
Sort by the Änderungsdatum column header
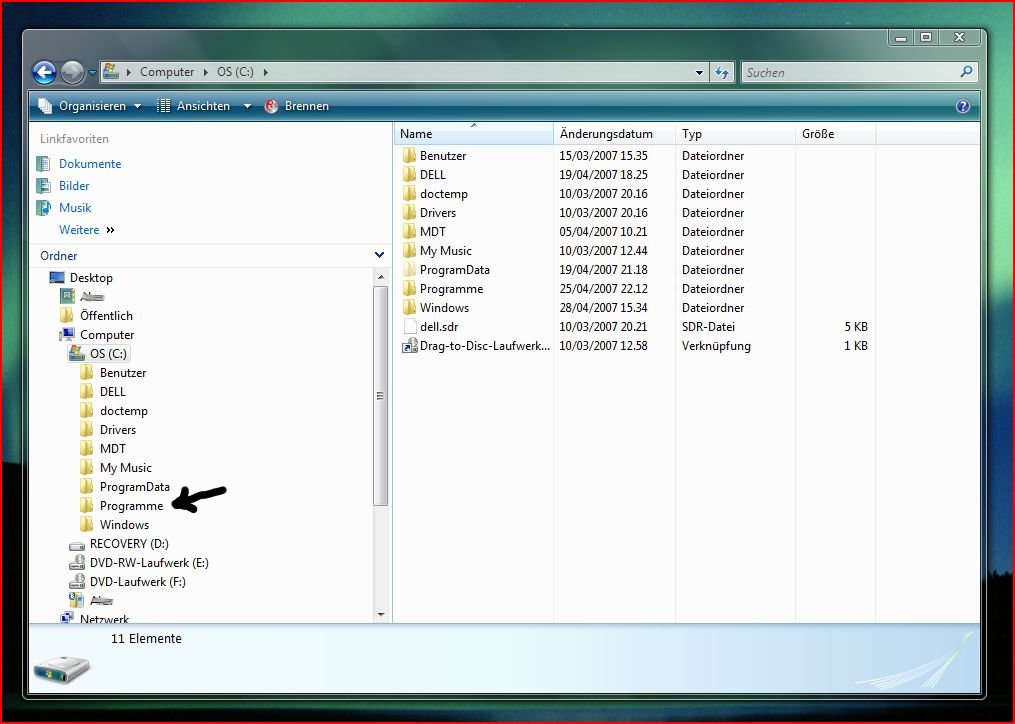click(x=614, y=134)
